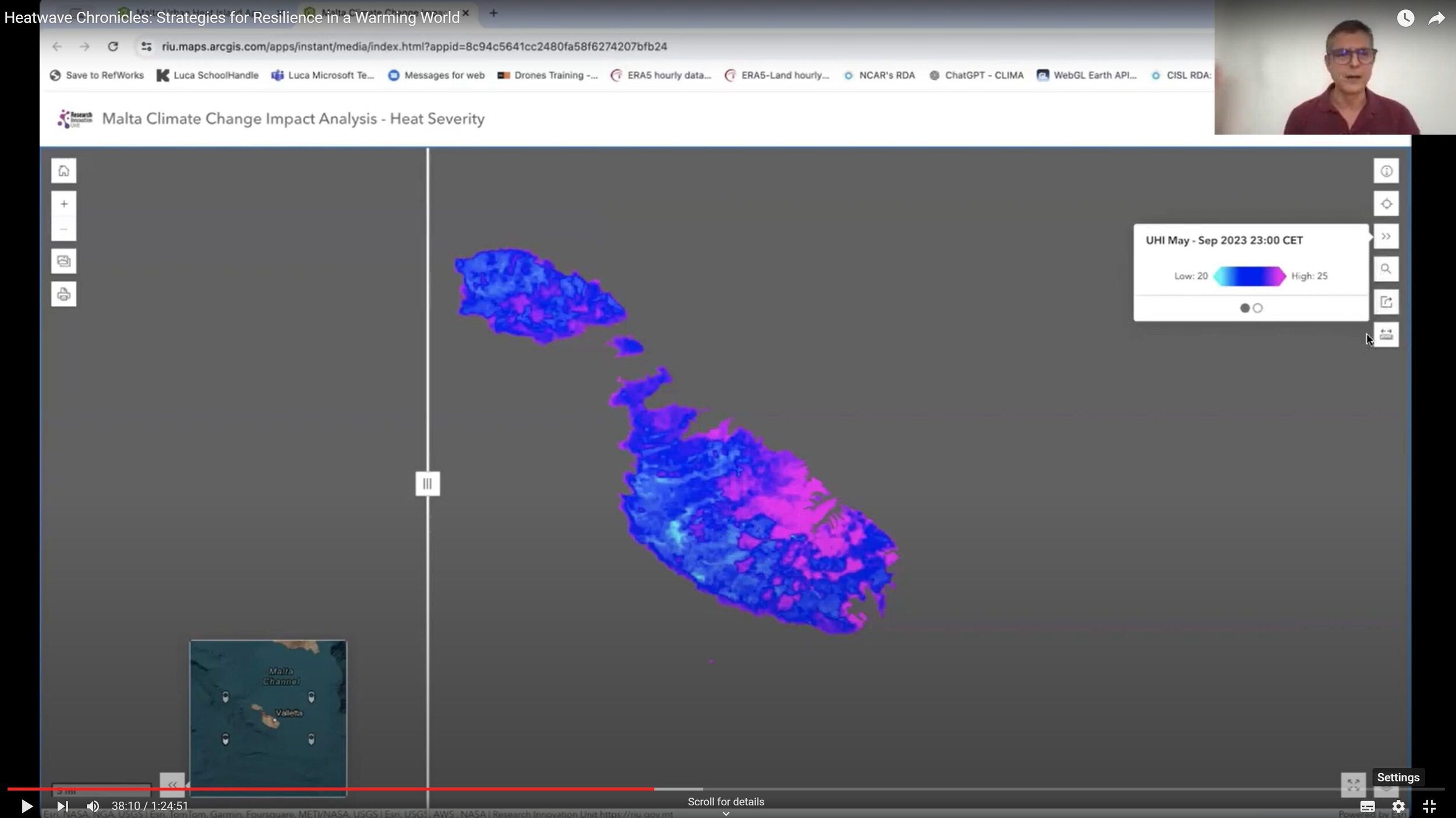Viewport: 1456px width, 818px height.
Task: Click the map share icon
Action: point(1386,302)
